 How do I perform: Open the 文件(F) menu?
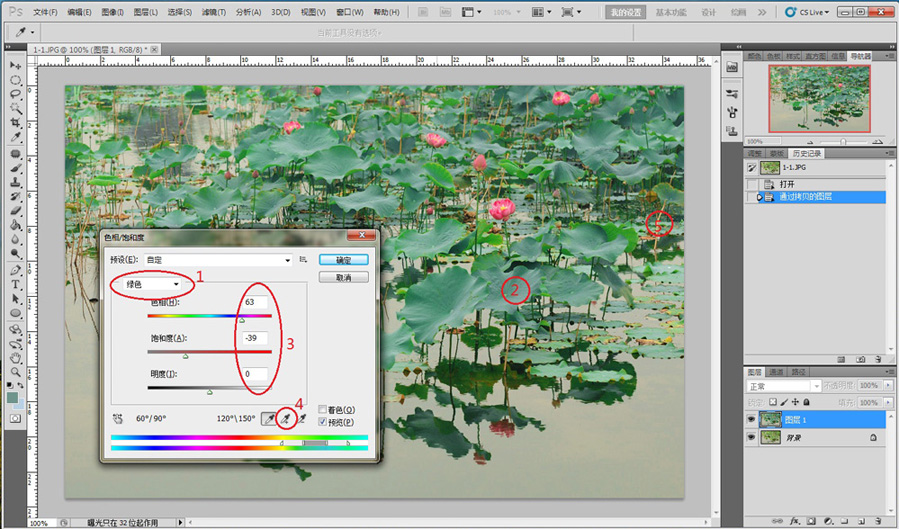[45, 12]
